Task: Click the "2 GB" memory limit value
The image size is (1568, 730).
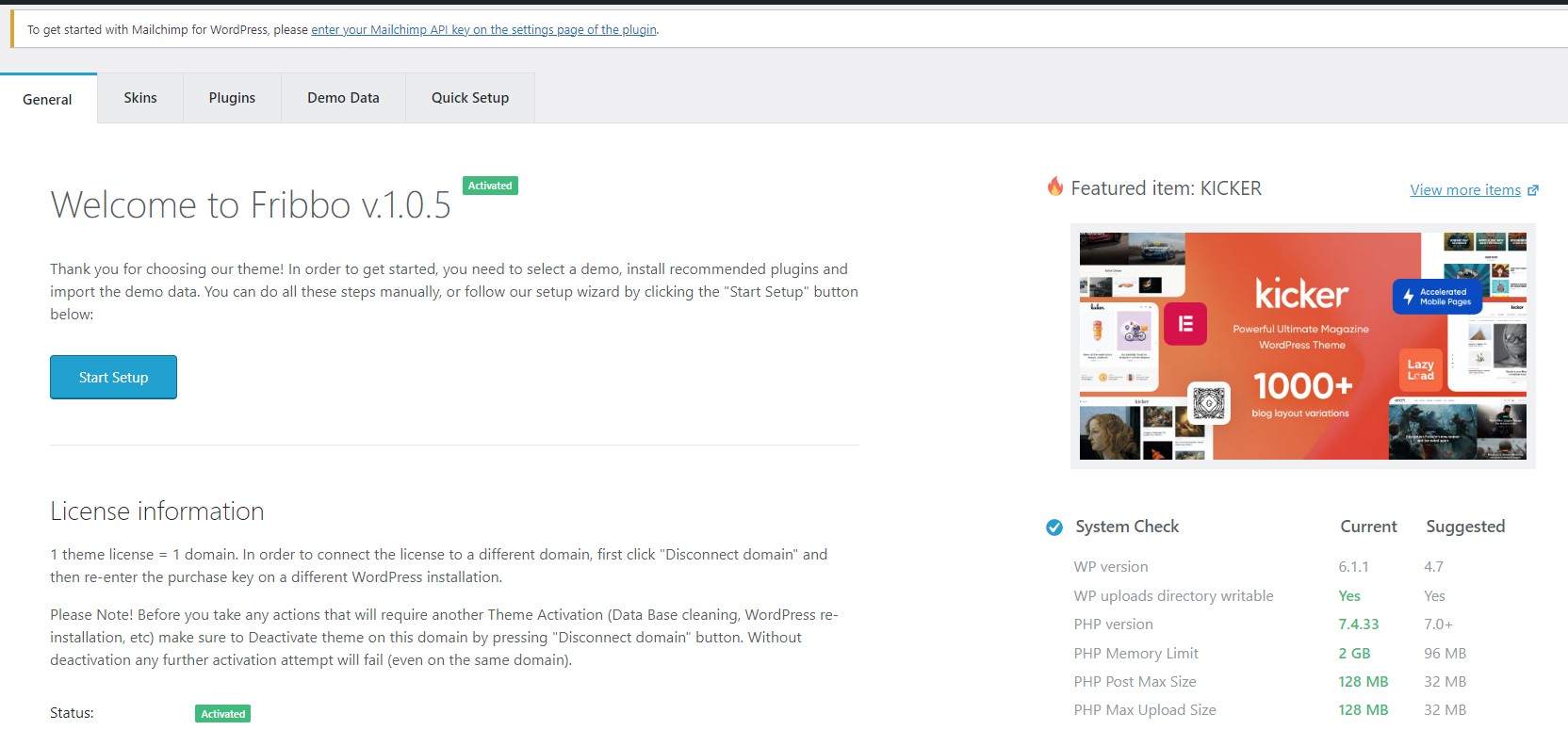Action: tap(1354, 654)
